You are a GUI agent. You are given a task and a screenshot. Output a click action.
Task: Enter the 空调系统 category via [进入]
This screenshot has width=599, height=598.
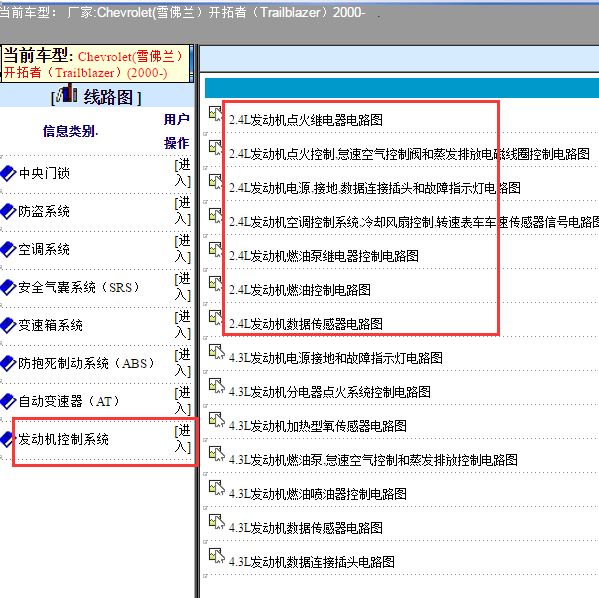pos(183,249)
